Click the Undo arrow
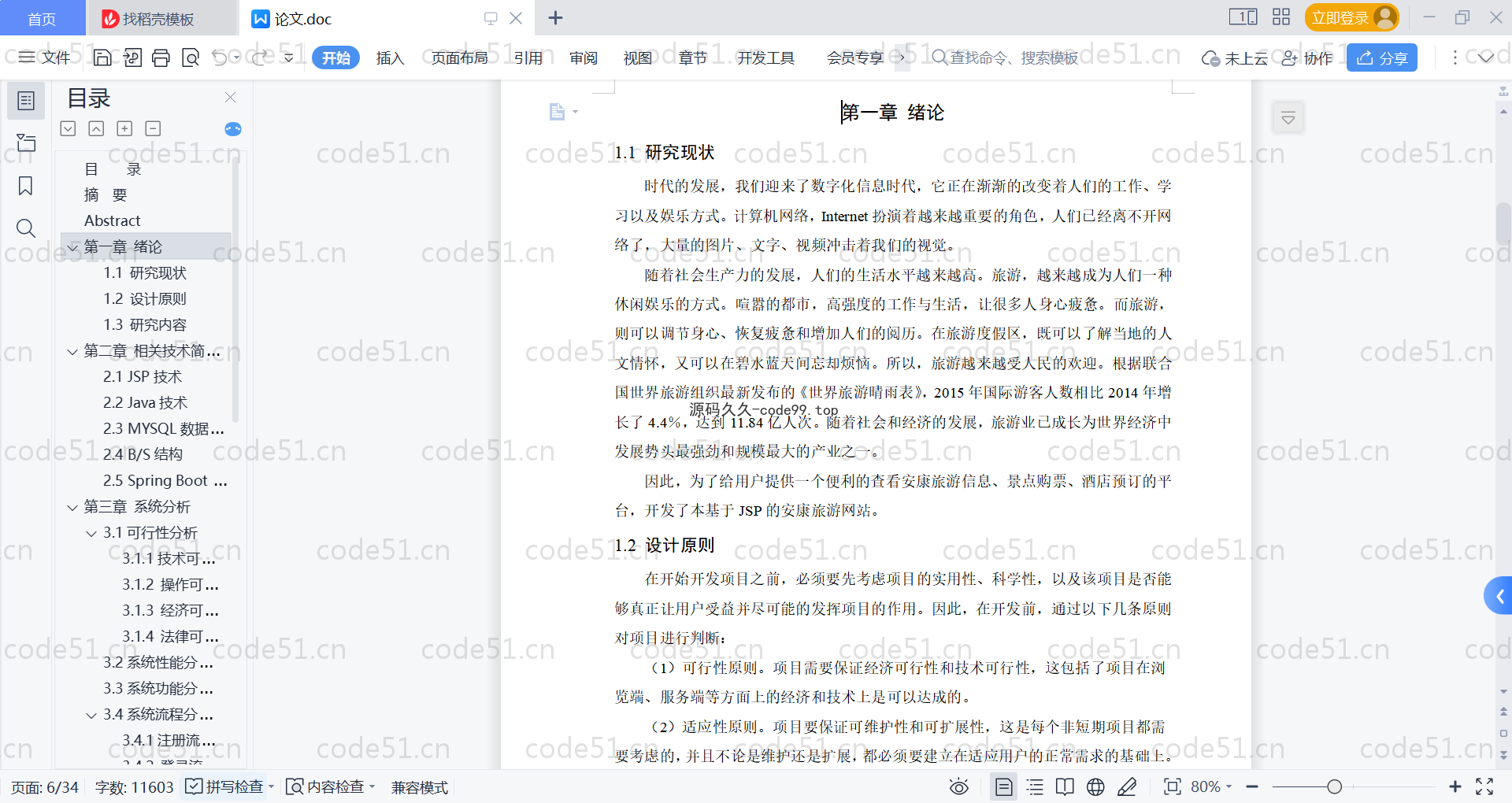The image size is (1512, 803). 219,57
